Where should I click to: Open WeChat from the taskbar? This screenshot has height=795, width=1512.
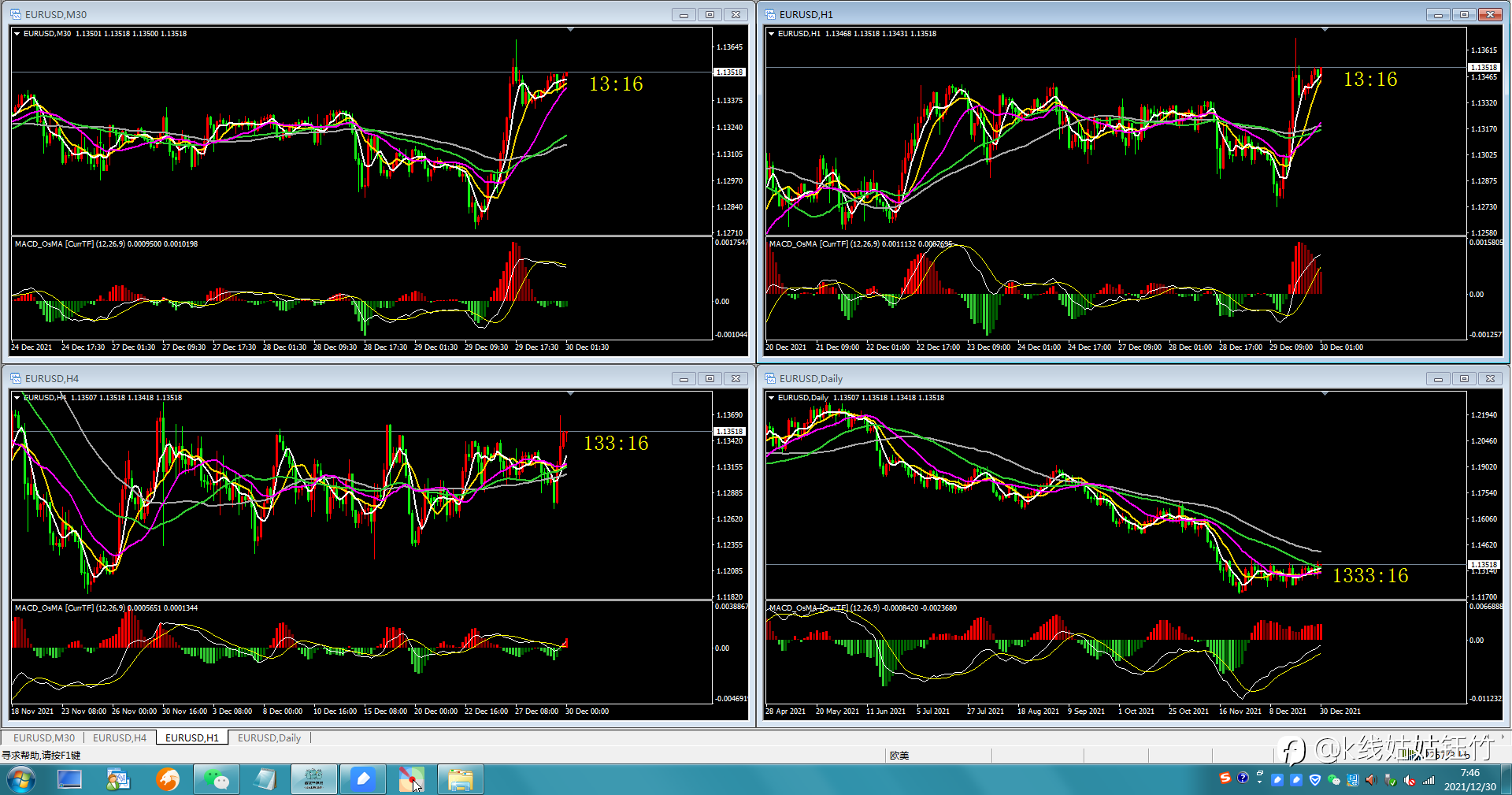[x=216, y=779]
